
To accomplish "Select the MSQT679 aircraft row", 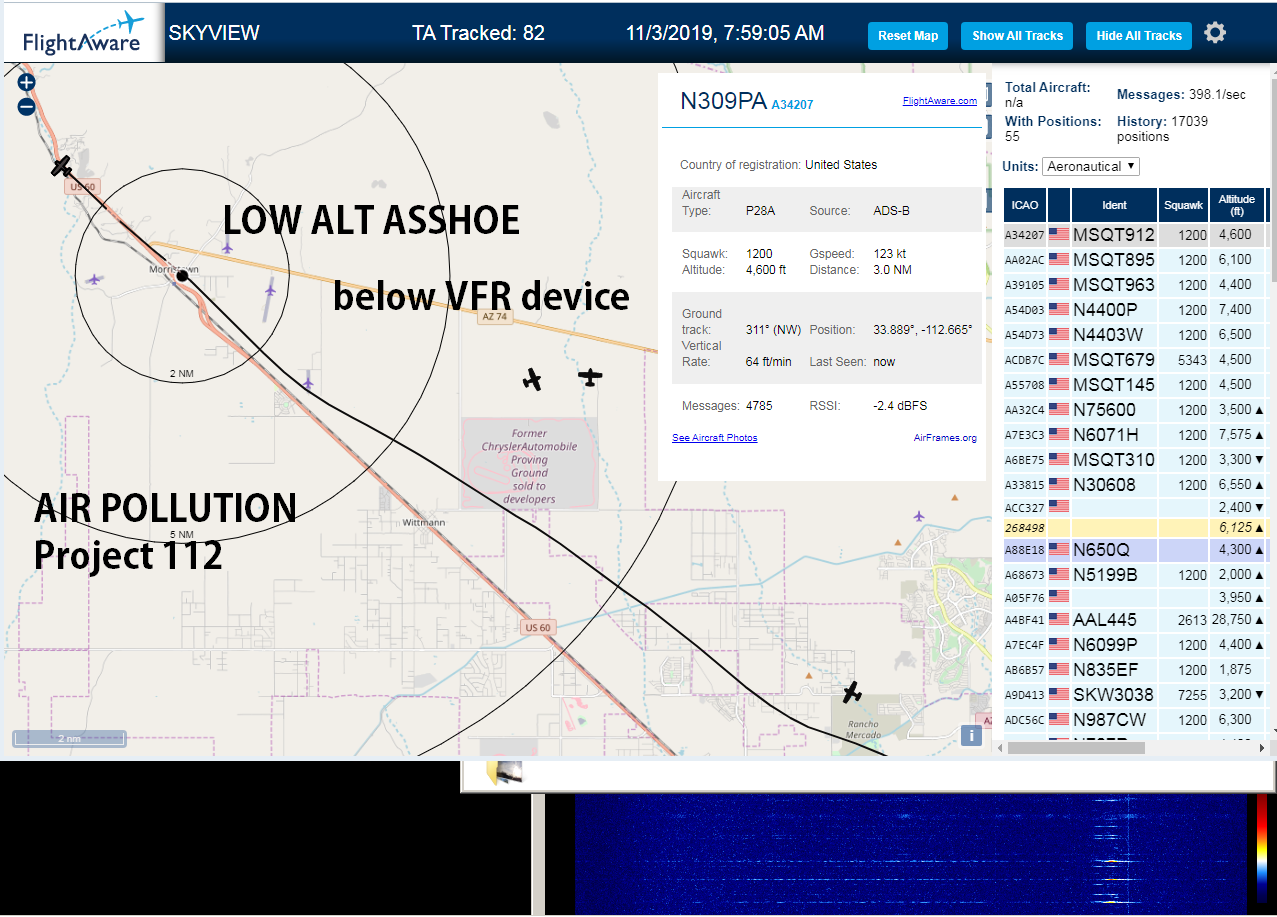I will [1136, 360].
